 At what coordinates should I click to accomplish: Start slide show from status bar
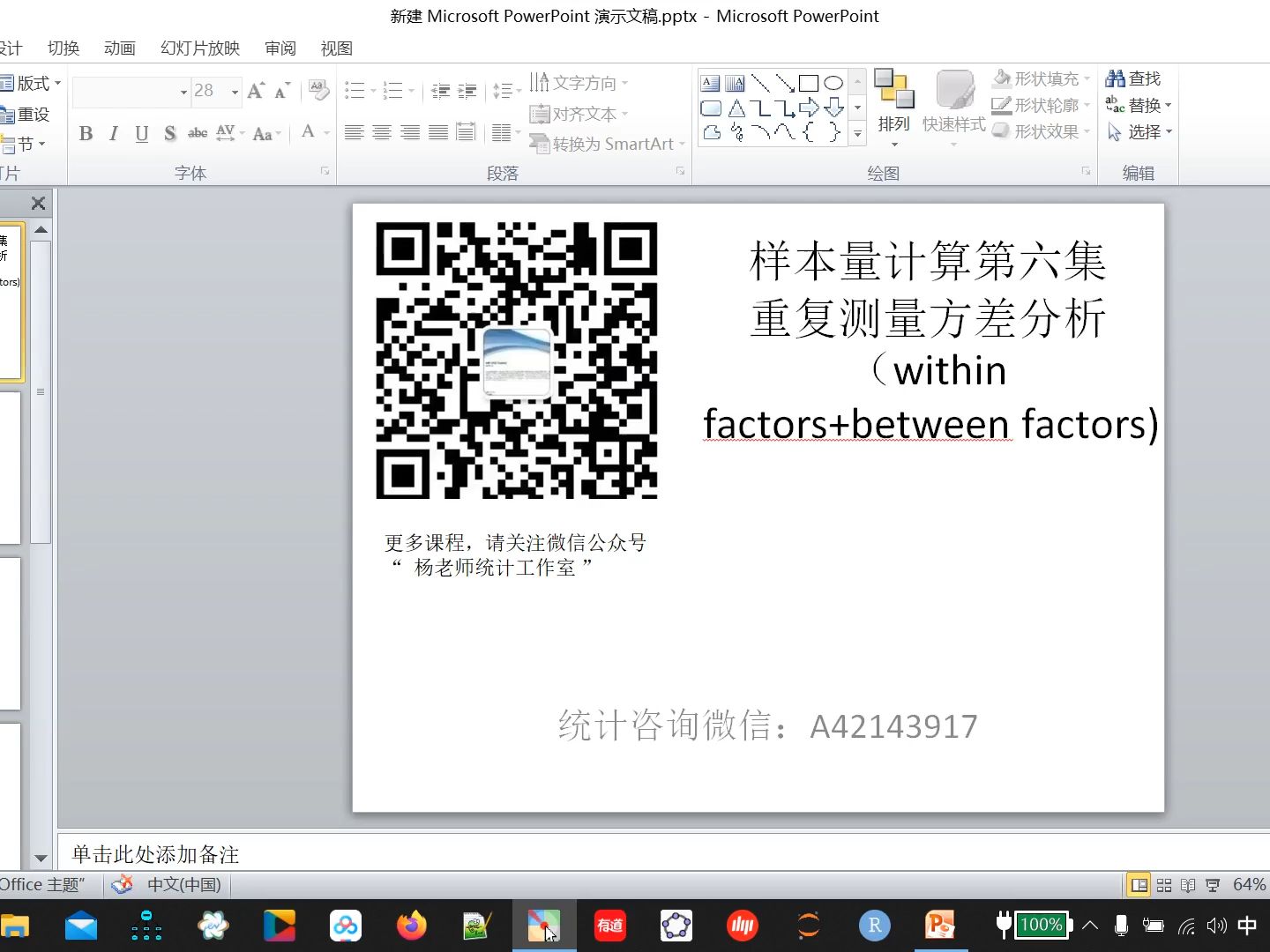[1213, 885]
